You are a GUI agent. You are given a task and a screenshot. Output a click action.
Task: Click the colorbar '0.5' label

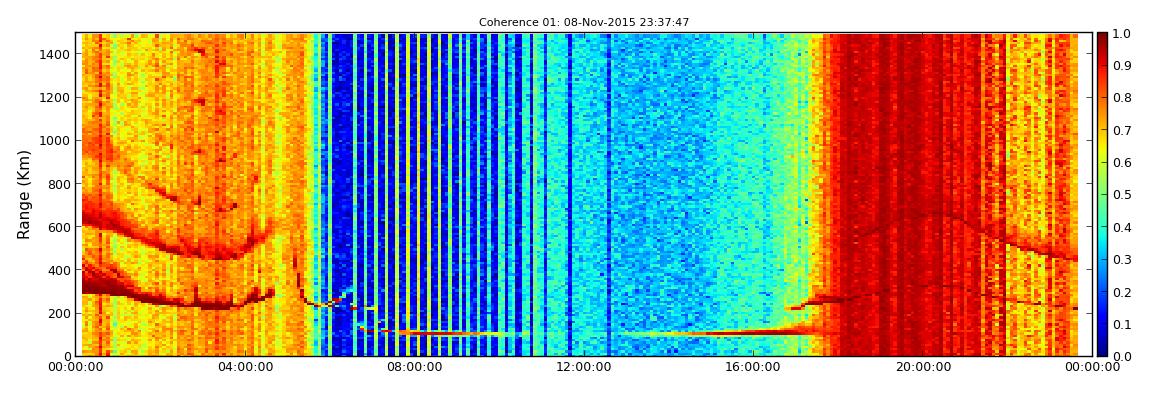[1122, 195]
